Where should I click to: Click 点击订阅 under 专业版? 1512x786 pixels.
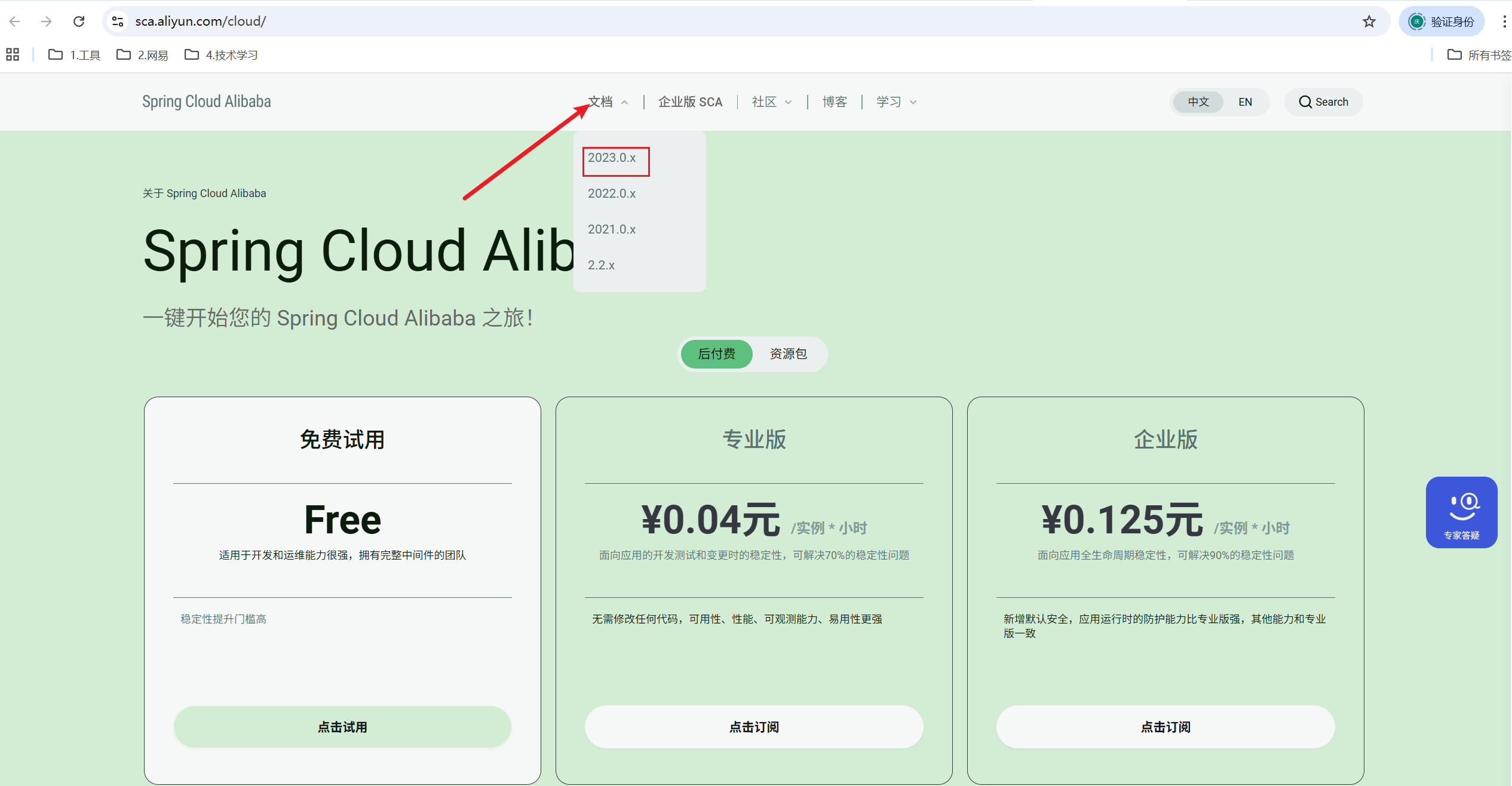coord(754,727)
